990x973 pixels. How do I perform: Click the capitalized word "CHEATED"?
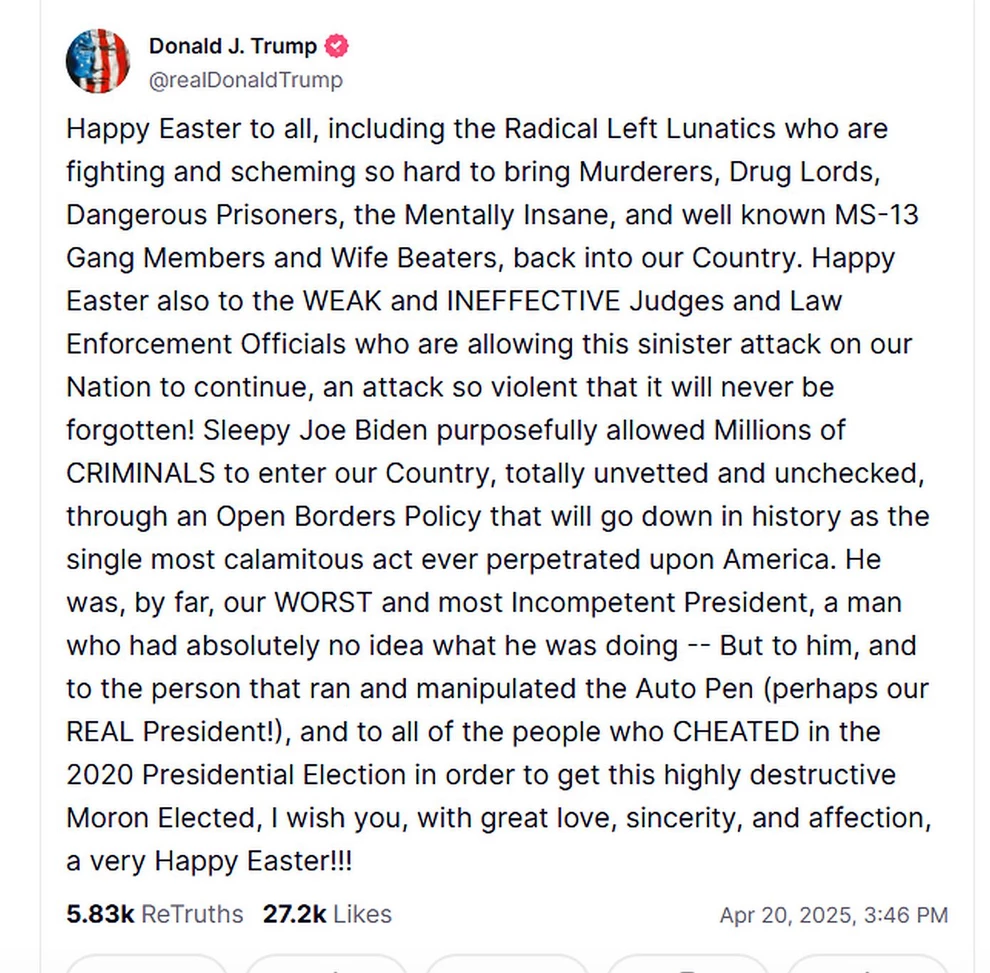click(735, 731)
